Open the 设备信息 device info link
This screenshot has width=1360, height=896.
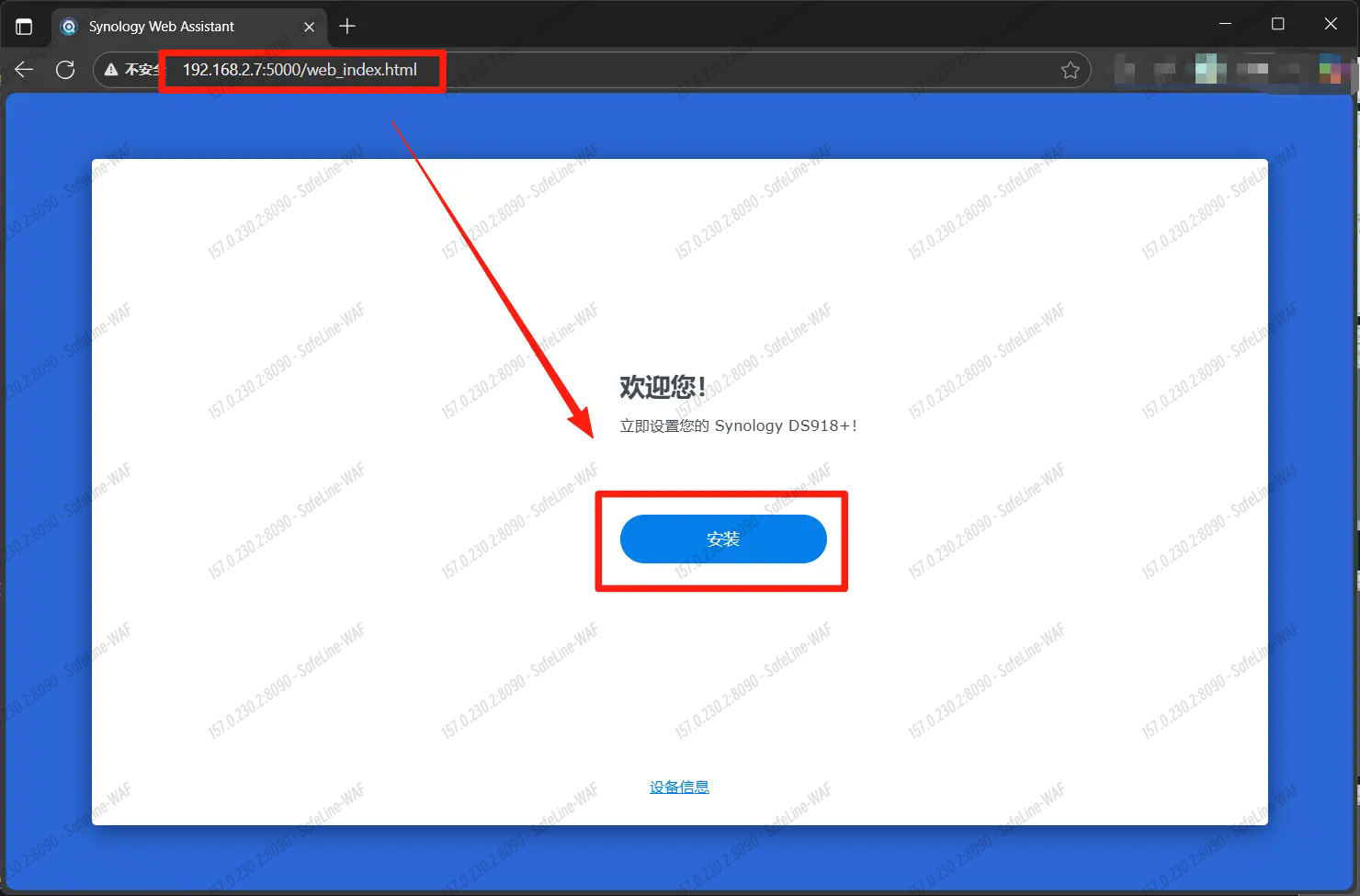coord(679,787)
